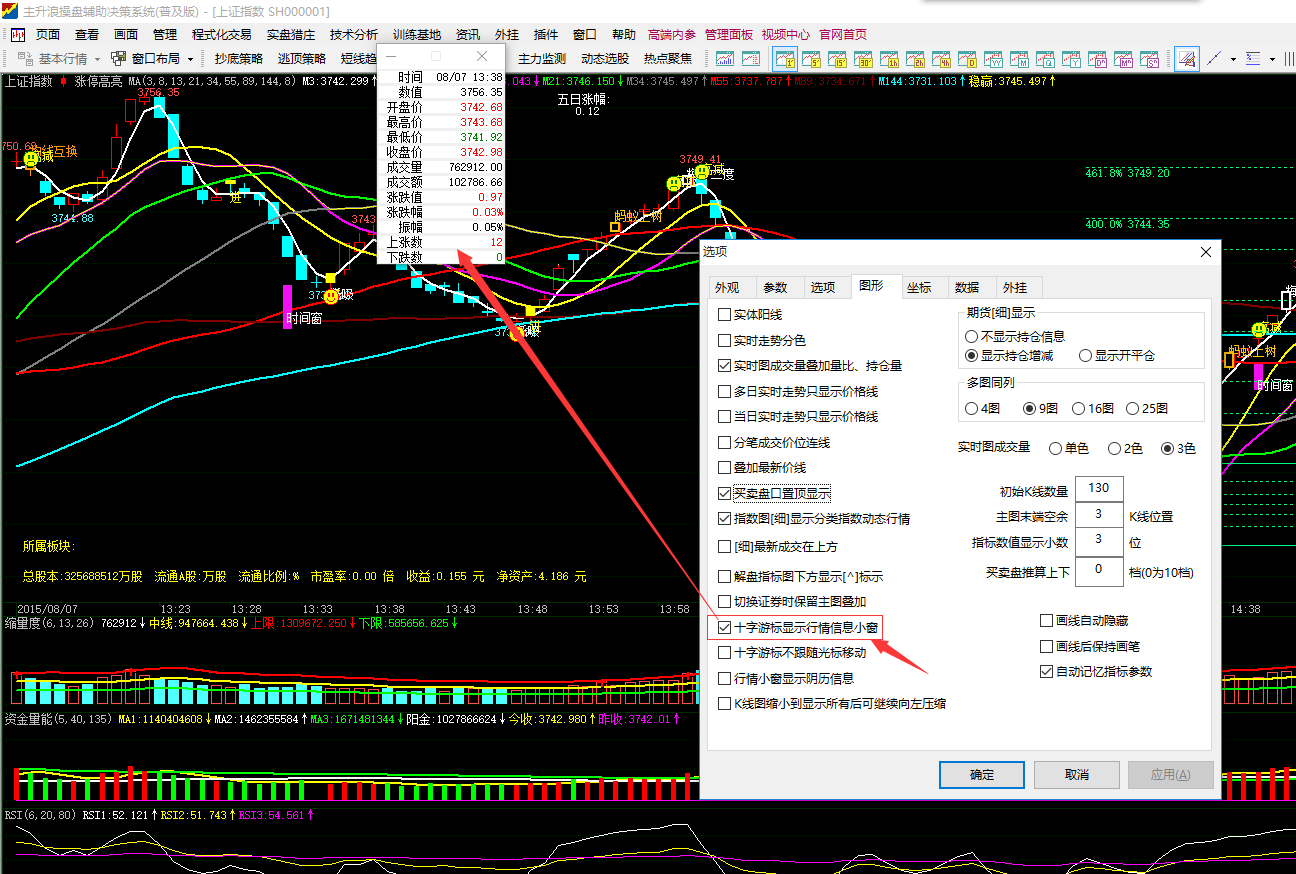This screenshot has width=1296, height=874.
Task: Uncheck 十字游标显示行情信息小窗 option
Action: [723, 629]
